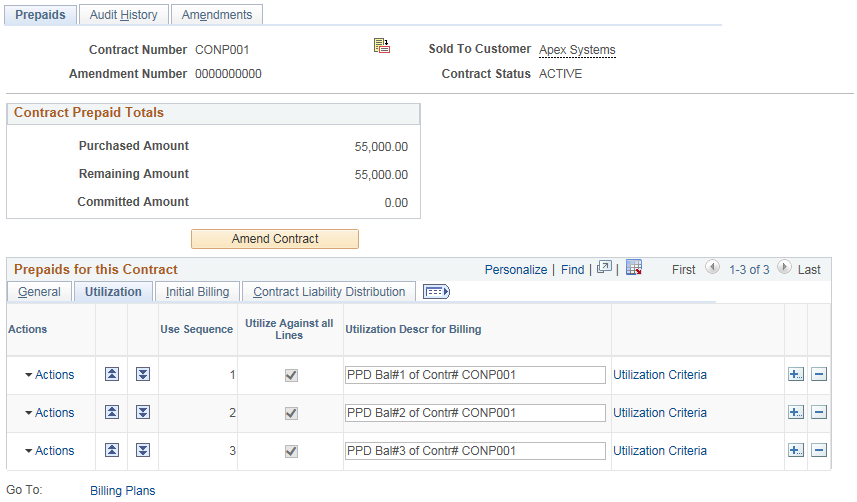The width and height of the screenshot is (857, 502).
Task: Toggle Utilize Against all Lines for sequence 3
Action: (x=291, y=451)
